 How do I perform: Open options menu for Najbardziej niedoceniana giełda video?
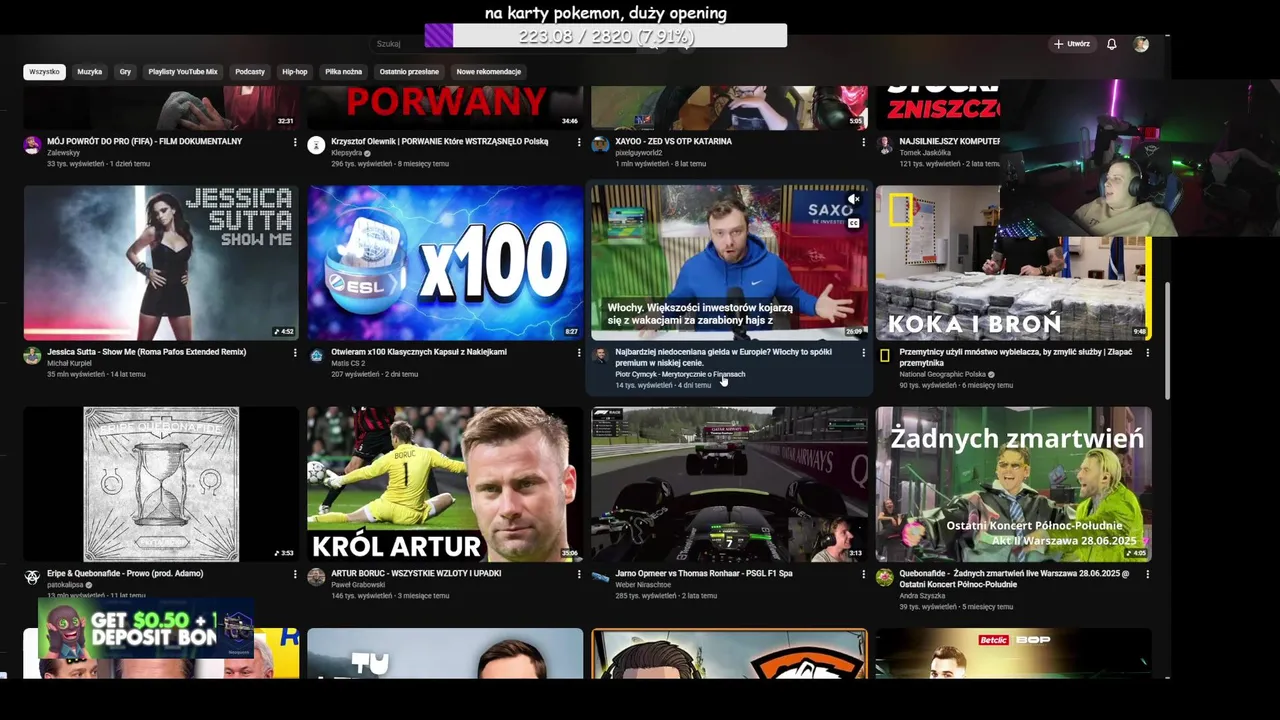pyautogui.click(x=864, y=353)
